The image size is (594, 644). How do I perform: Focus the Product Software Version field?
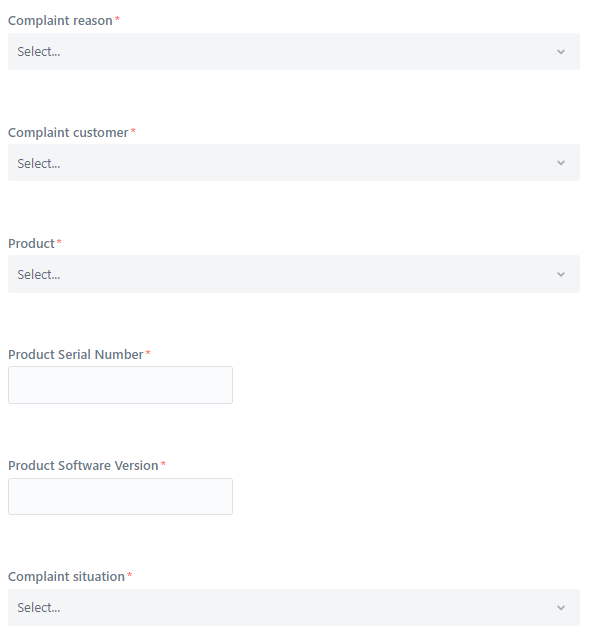(120, 496)
